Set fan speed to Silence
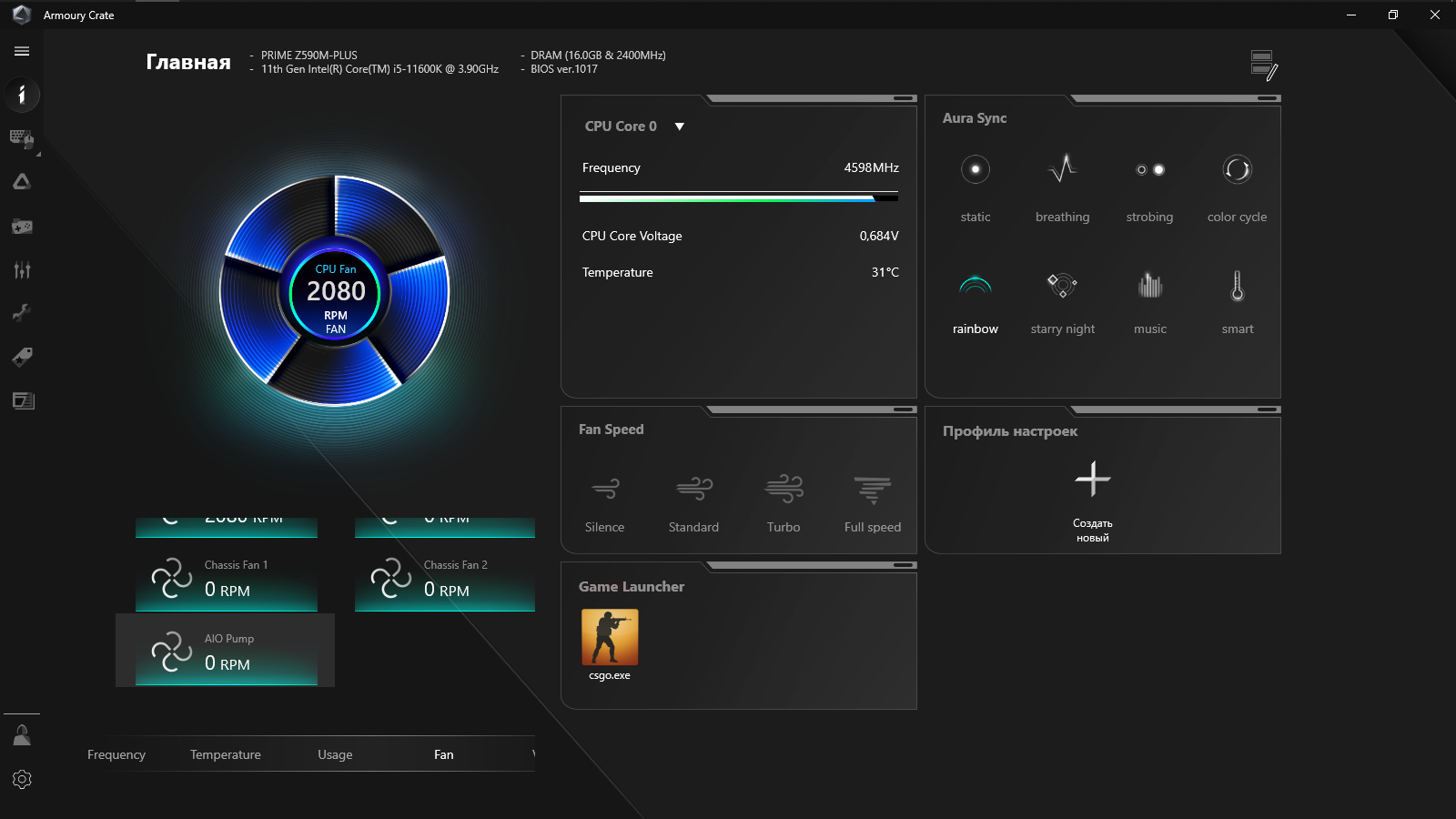This screenshot has width=1456, height=819. (x=605, y=503)
